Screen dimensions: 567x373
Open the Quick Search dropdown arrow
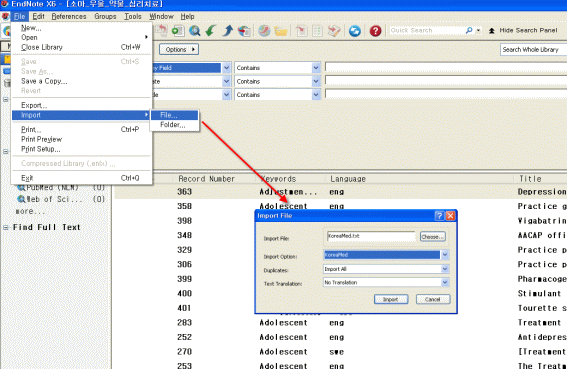coord(478,31)
